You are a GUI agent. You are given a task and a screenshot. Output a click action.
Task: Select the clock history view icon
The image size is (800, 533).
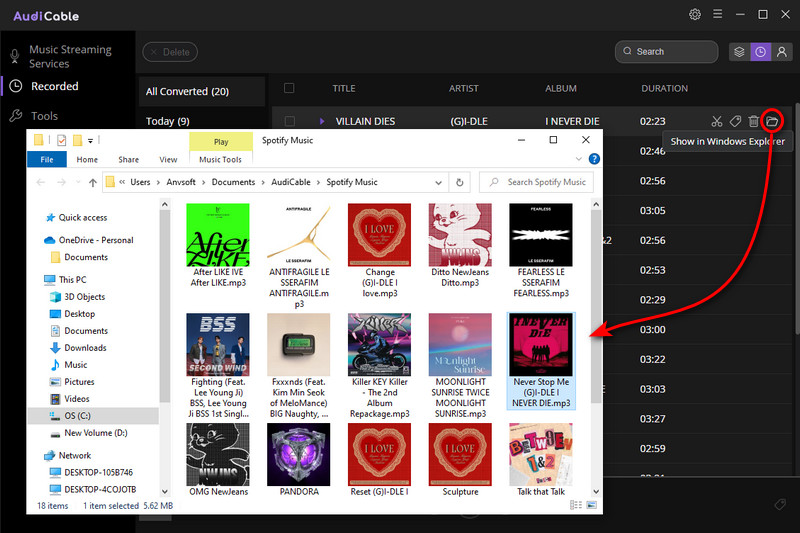tap(761, 52)
